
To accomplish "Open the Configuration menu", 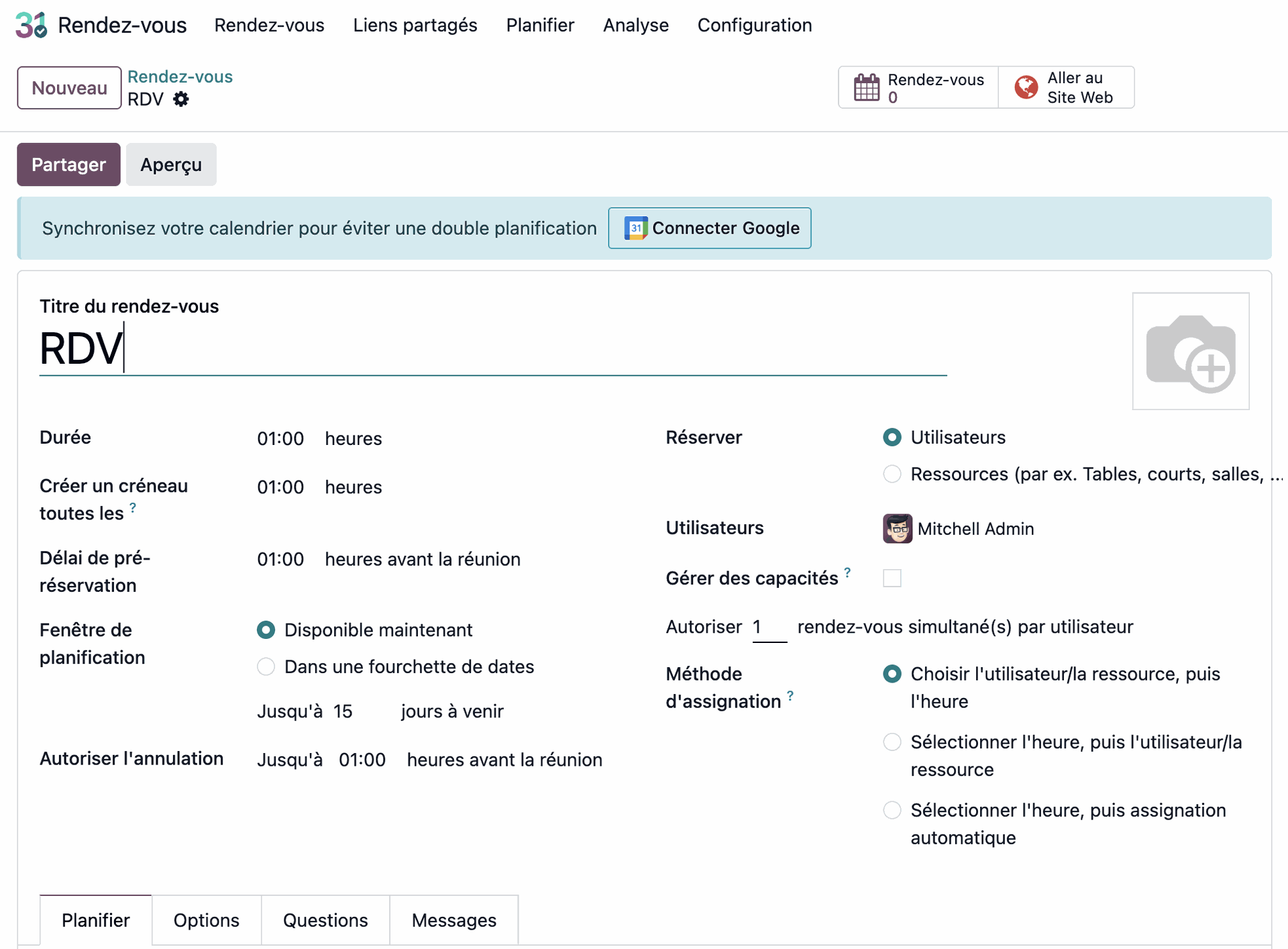I will [x=754, y=25].
